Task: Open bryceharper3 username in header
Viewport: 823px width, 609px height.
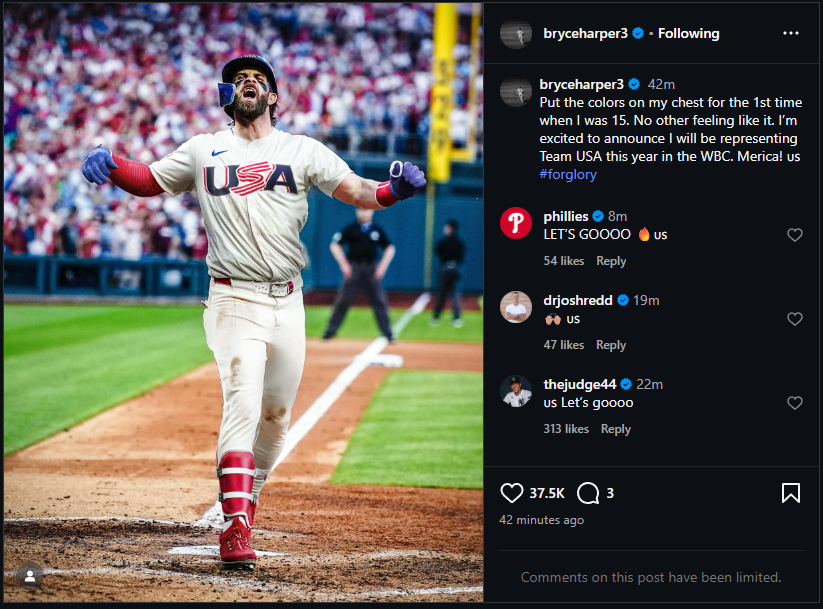Action: [585, 33]
